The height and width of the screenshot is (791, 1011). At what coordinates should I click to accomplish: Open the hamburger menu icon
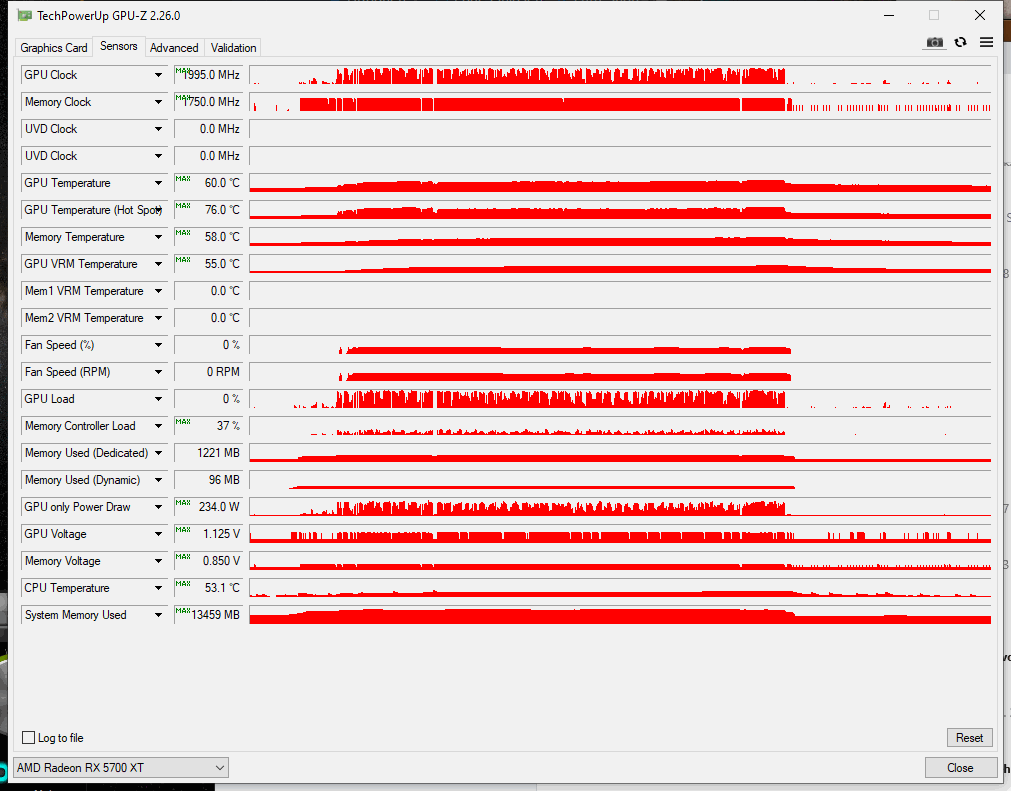click(x=986, y=43)
